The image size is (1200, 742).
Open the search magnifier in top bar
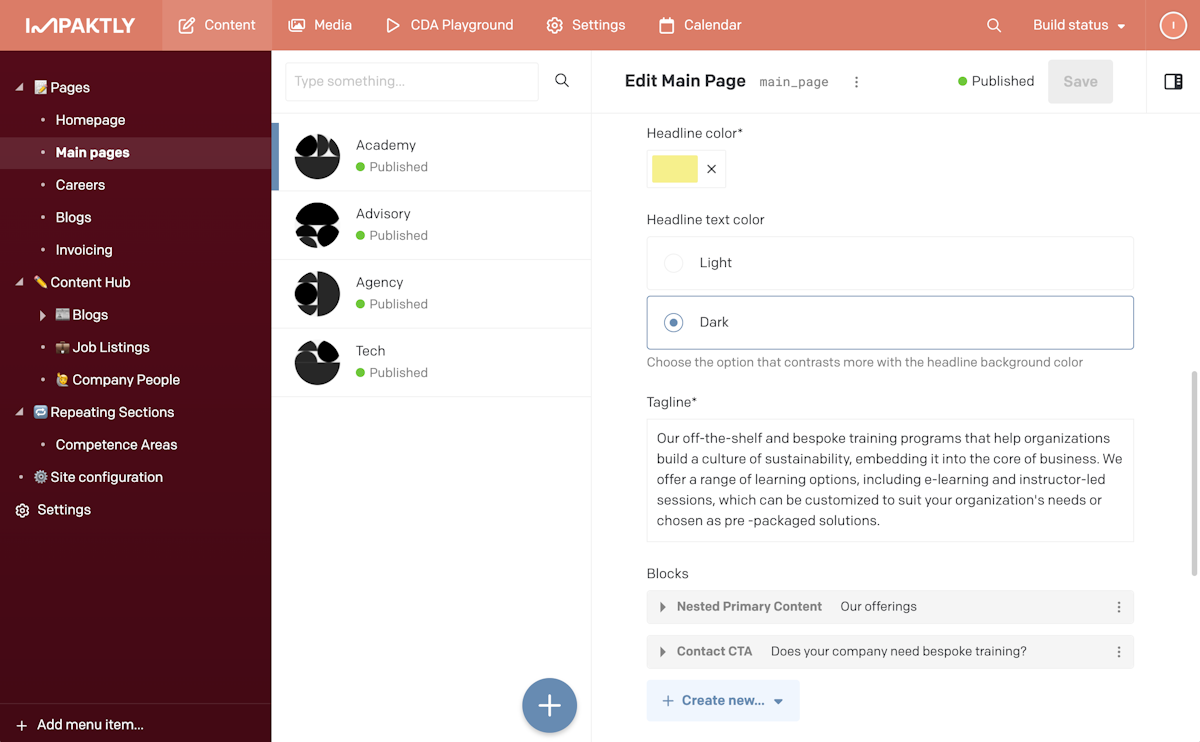tap(994, 25)
